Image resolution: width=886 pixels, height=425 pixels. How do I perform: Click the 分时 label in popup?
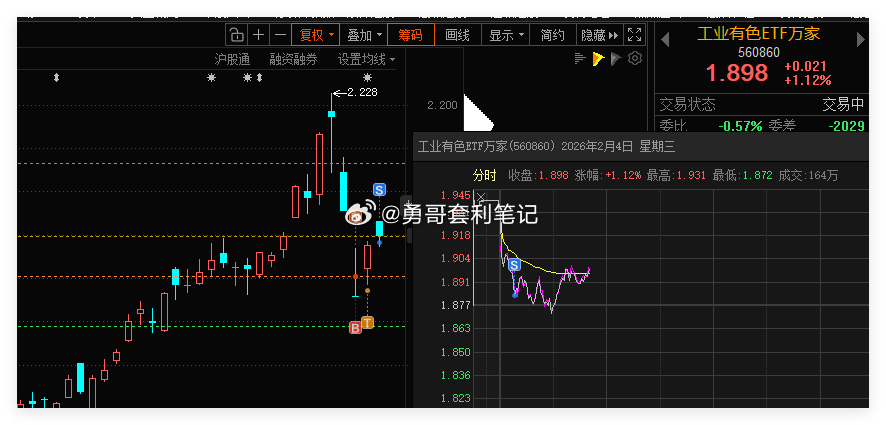click(484, 176)
